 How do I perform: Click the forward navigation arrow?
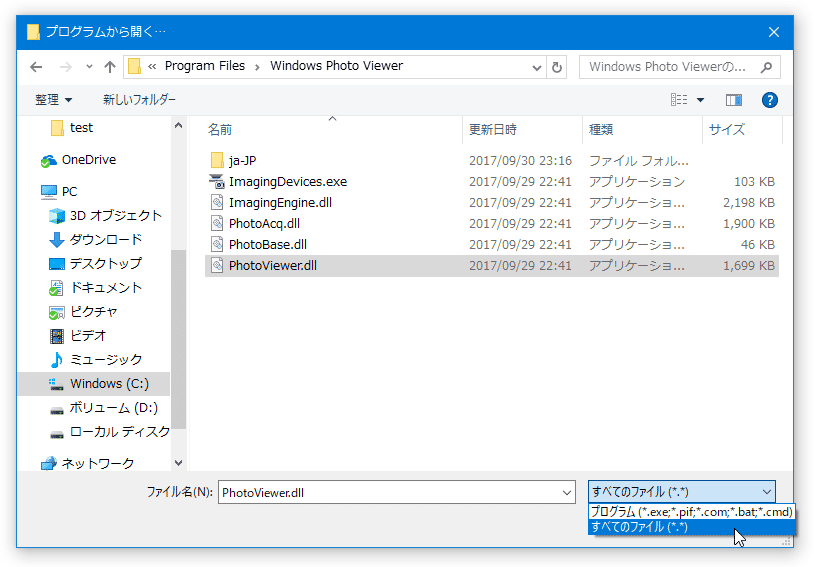[x=65, y=67]
